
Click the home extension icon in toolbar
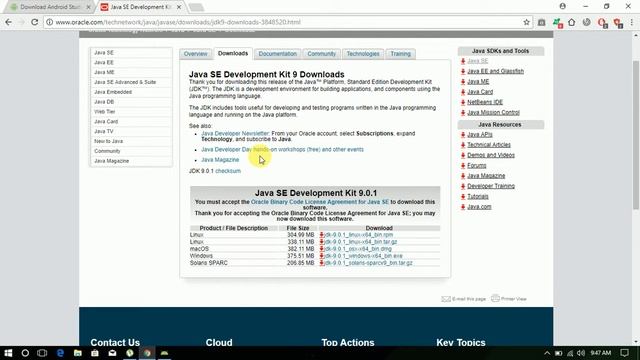click(571, 22)
